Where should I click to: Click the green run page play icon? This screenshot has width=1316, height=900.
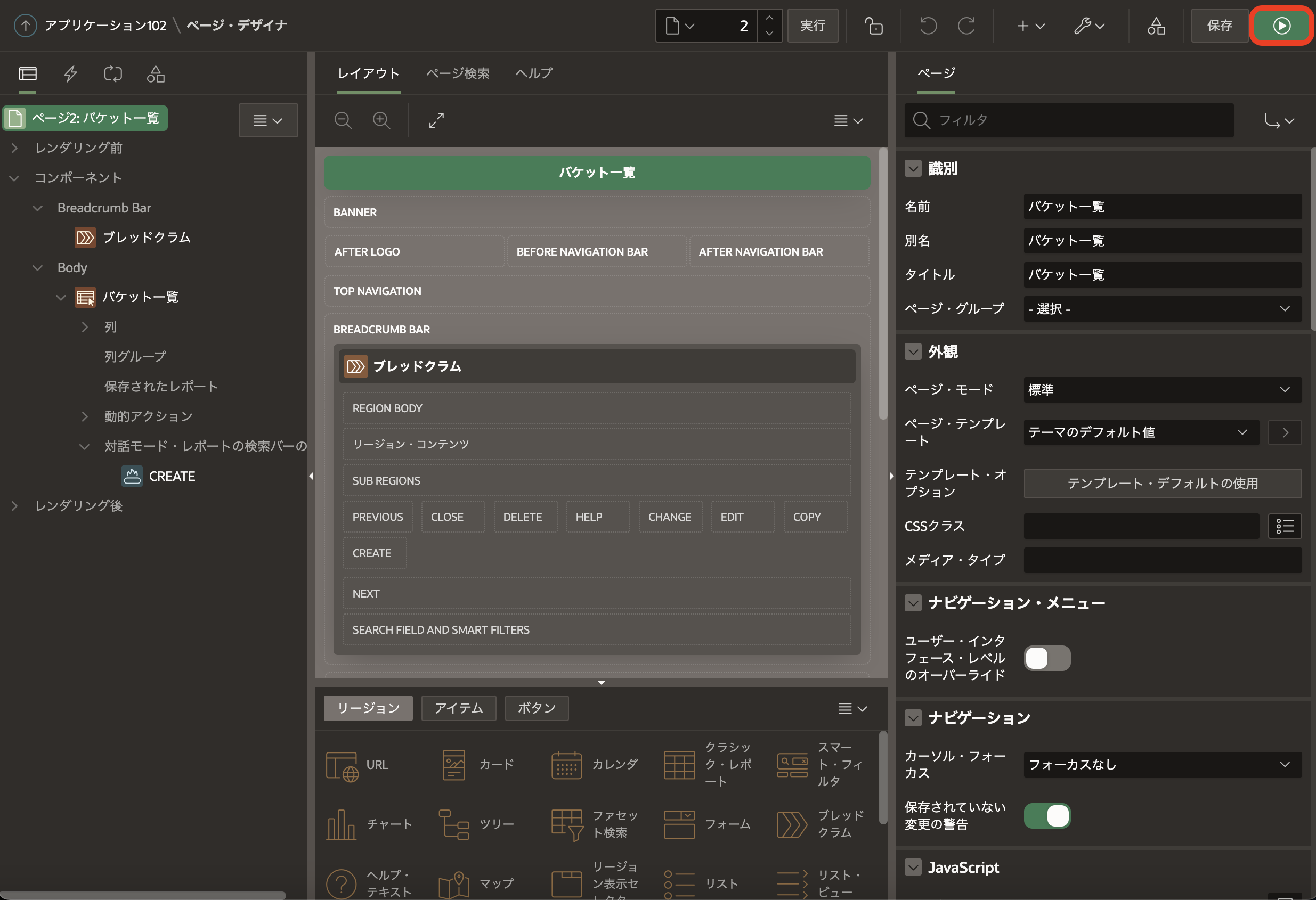point(1281,26)
